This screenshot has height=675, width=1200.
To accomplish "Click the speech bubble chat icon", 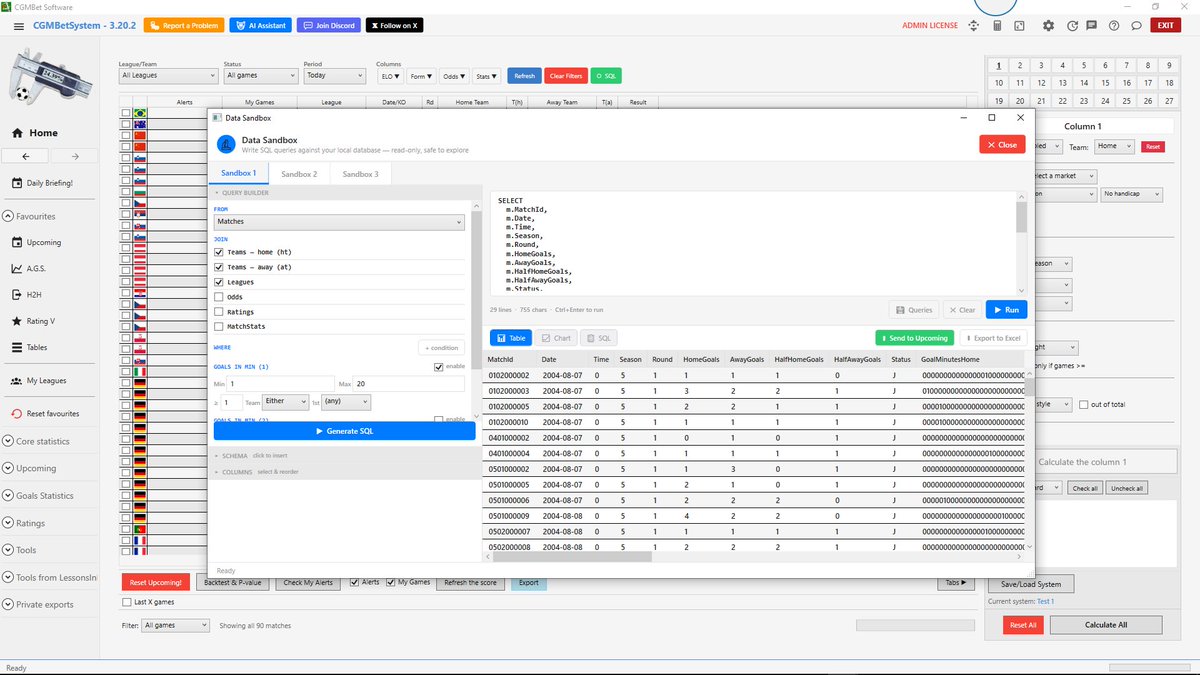I will point(1135,25).
